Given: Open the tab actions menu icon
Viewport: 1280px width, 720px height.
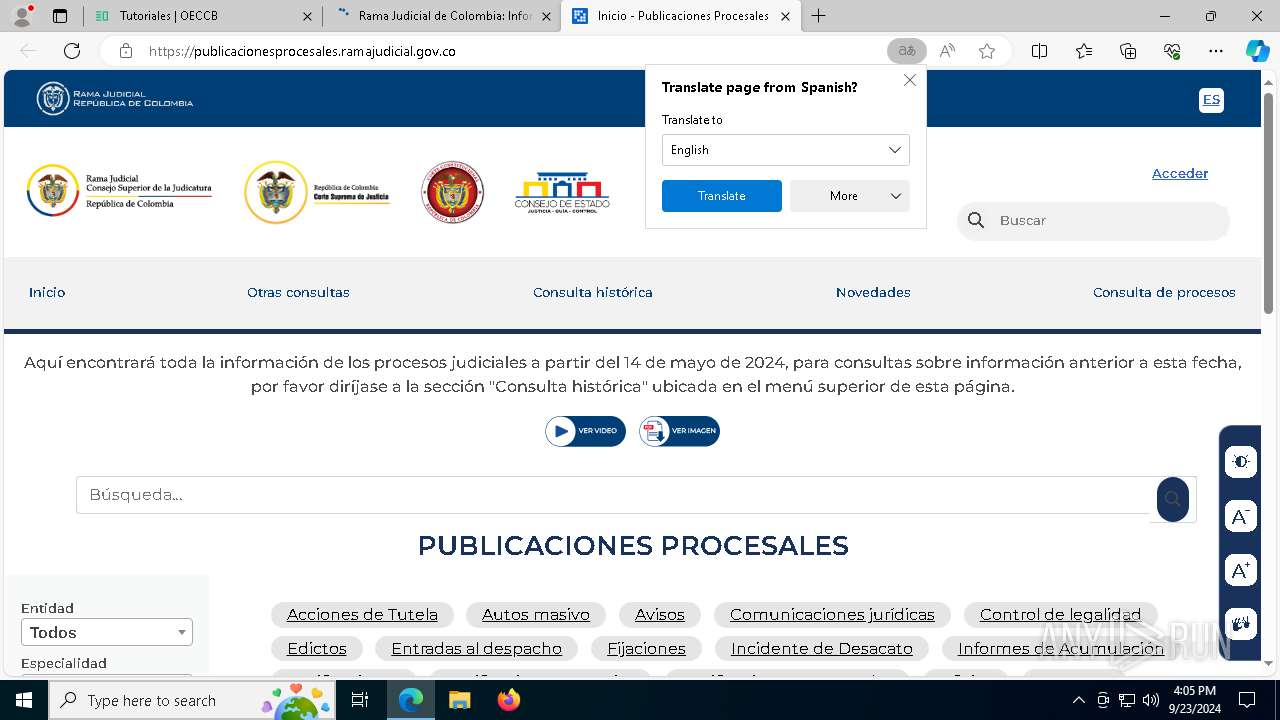Looking at the screenshot, I should point(60,16).
